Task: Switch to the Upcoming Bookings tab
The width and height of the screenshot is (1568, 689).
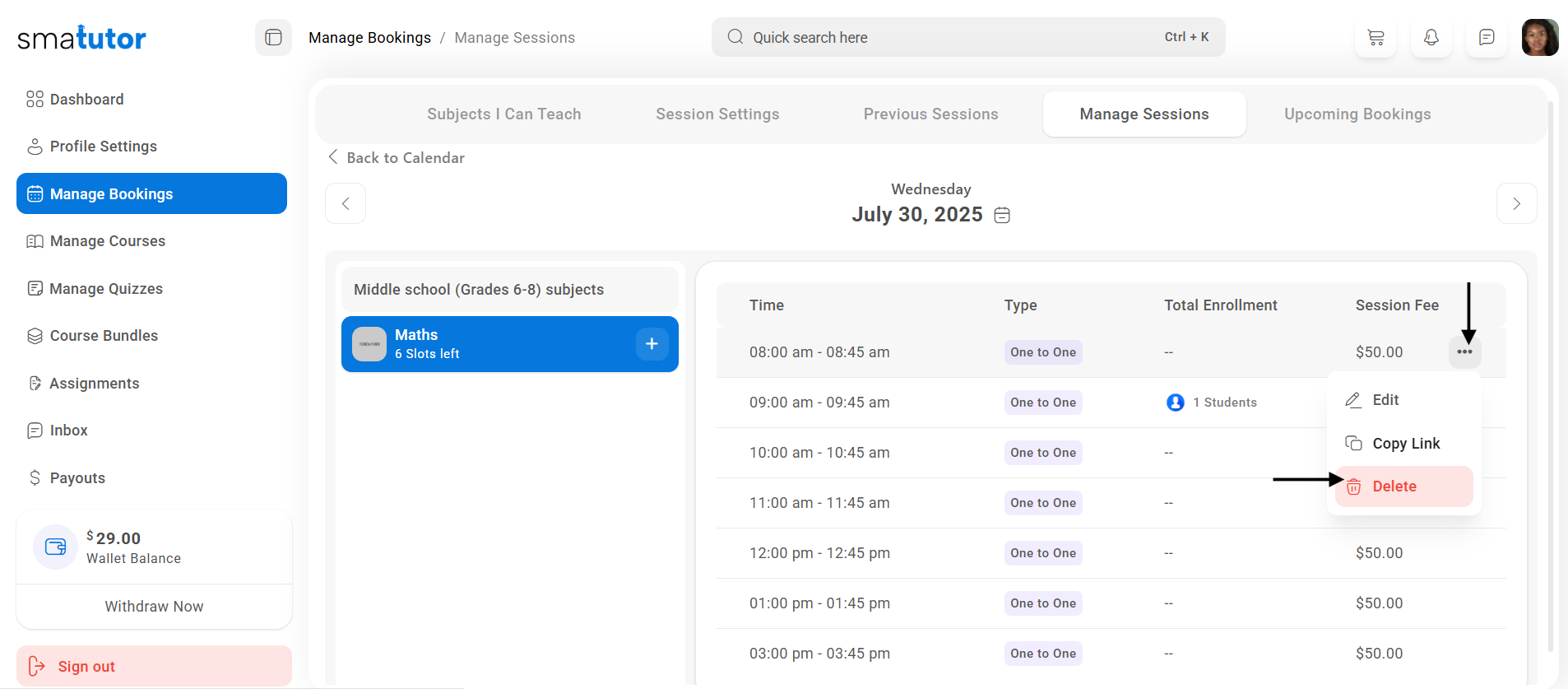Action: (1357, 114)
